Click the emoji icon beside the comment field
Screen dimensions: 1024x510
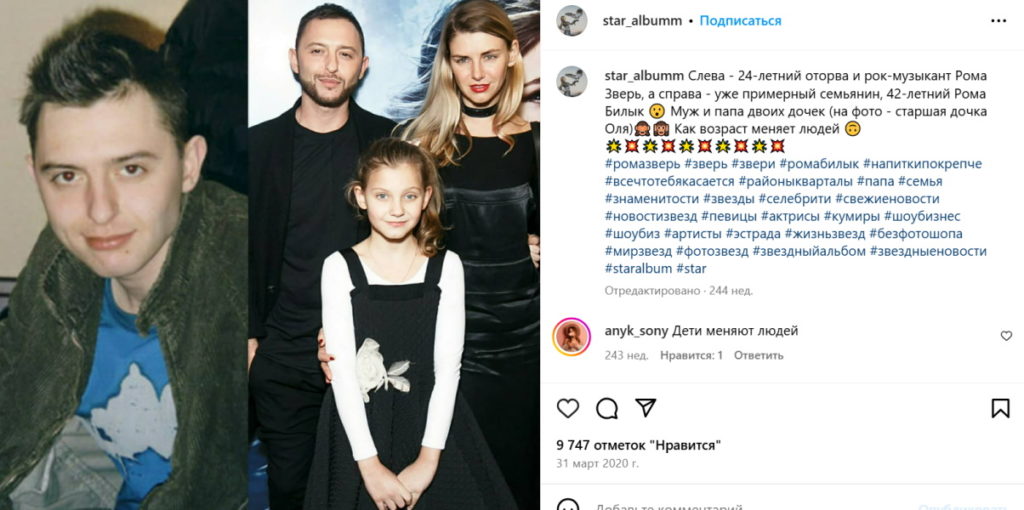tap(568, 505)
